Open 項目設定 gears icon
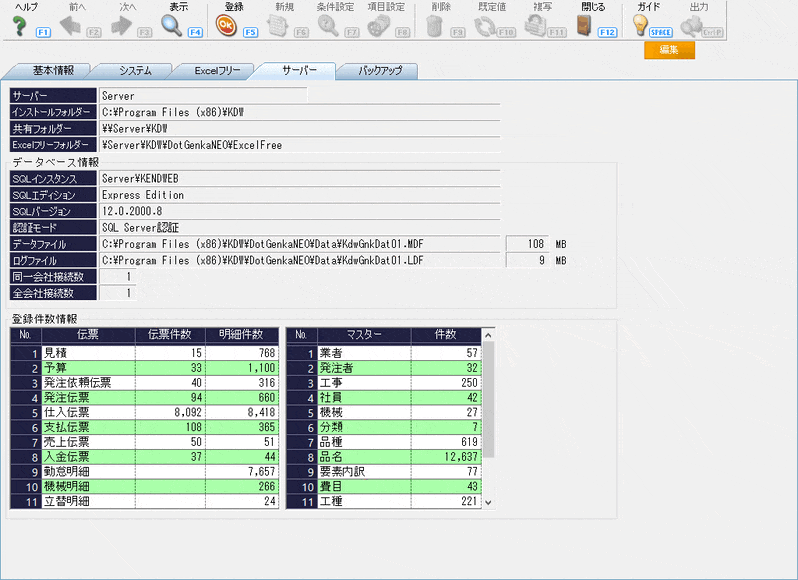798x580 pixels. pos(379,25)
